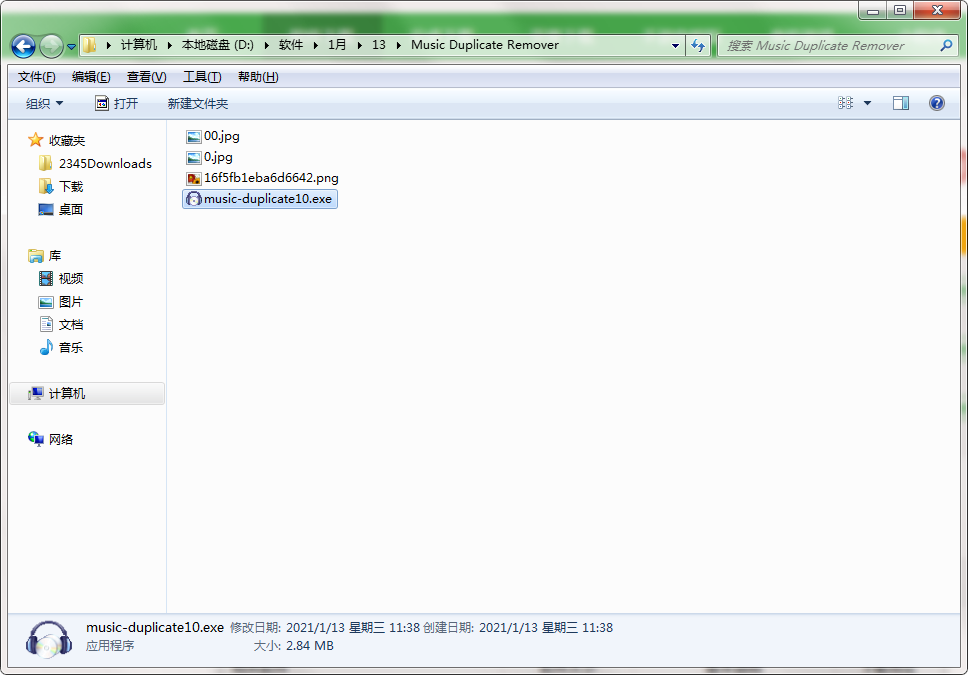Open the view options dropdown arrow
Viewport: 968px width, 675px height.
pyautogui.click(x=867, y=103)
